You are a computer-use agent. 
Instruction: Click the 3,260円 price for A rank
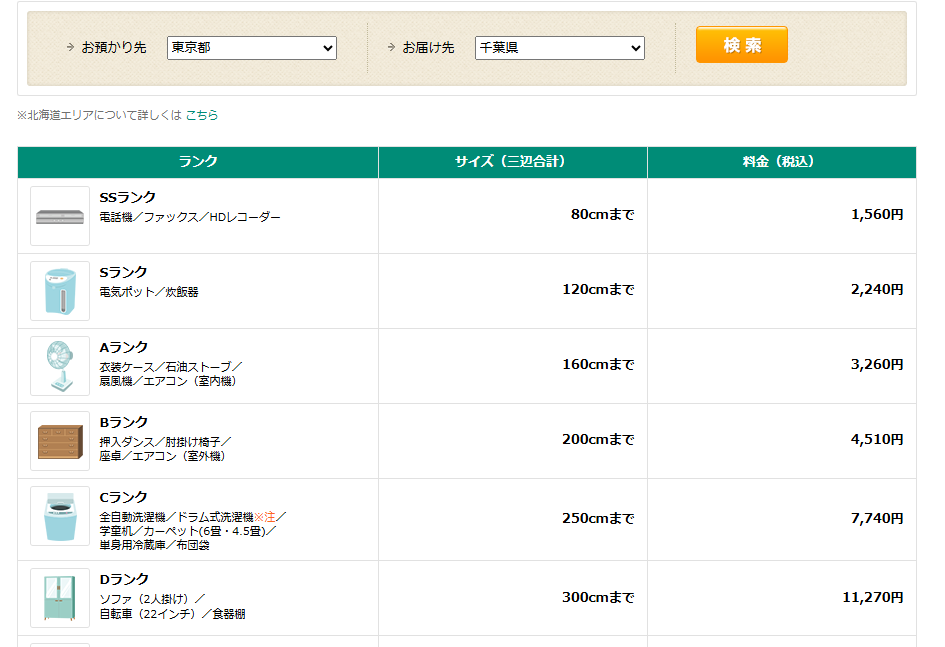[x=876, y=365]
